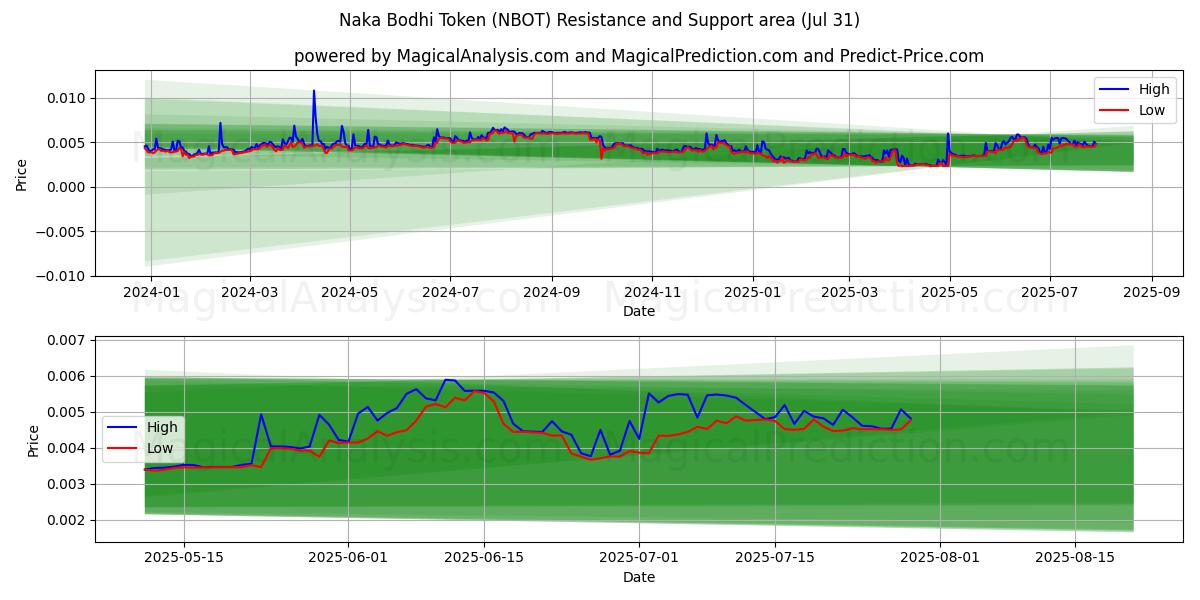Click the blue High line swatch in bottom legend
Viewport: 1200px width, 600px height.
[122, 427]
